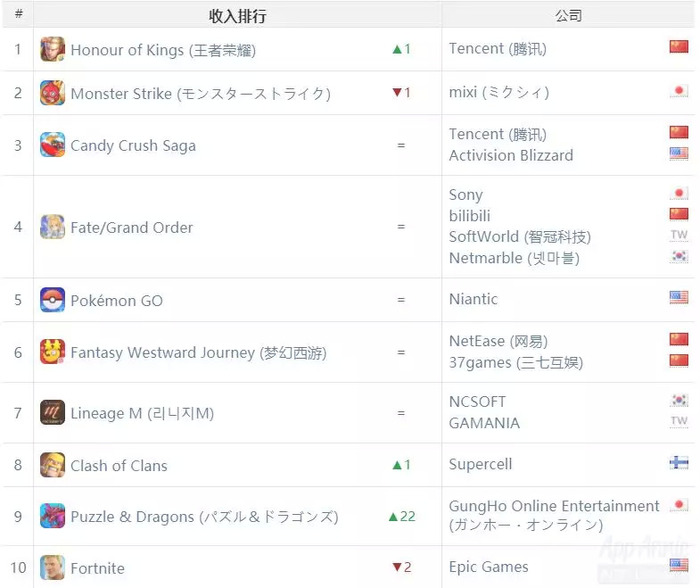
Task: Open the Supercell company link
Action: click(x=480, y=464)
